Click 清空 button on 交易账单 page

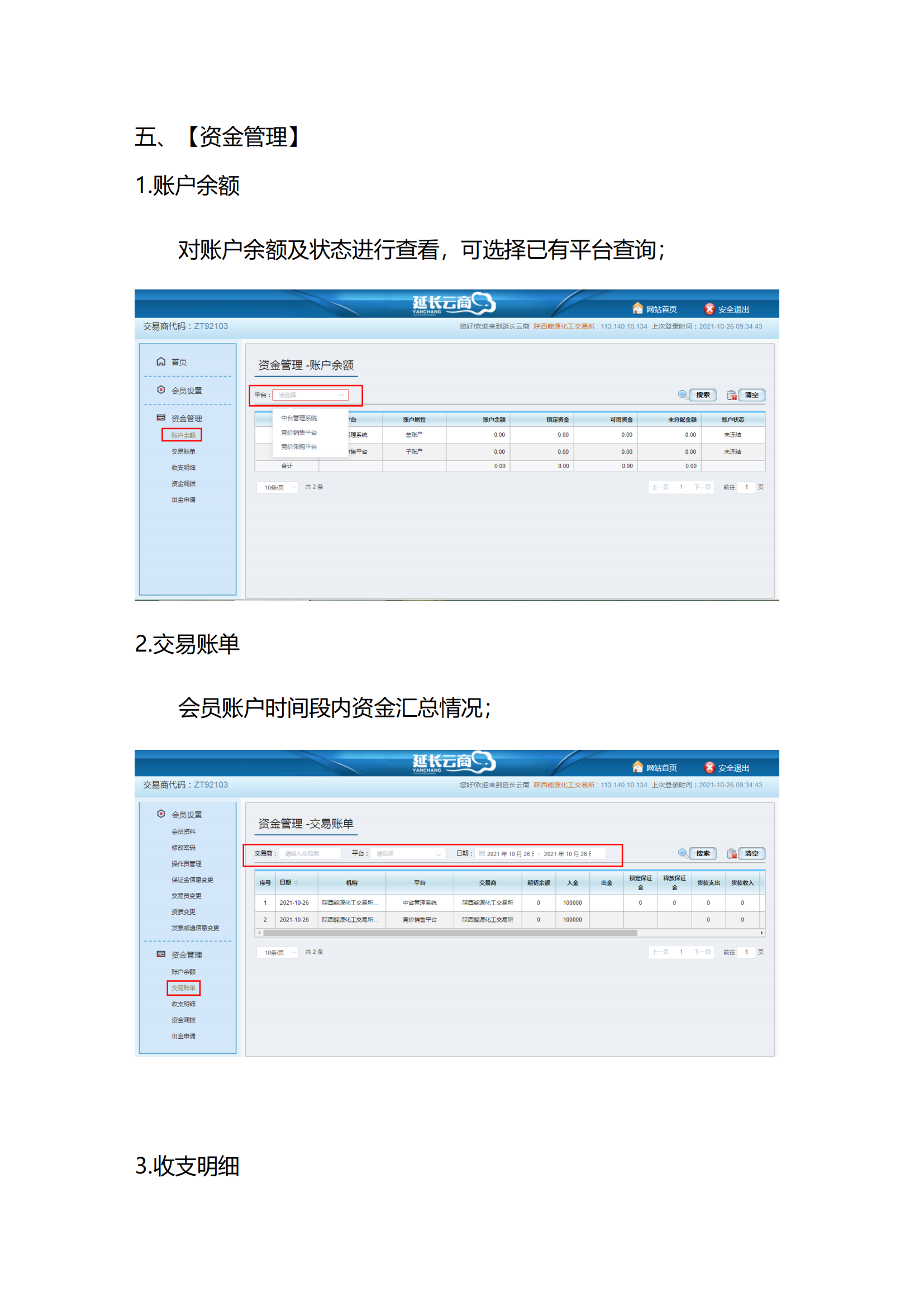[751, 853]
